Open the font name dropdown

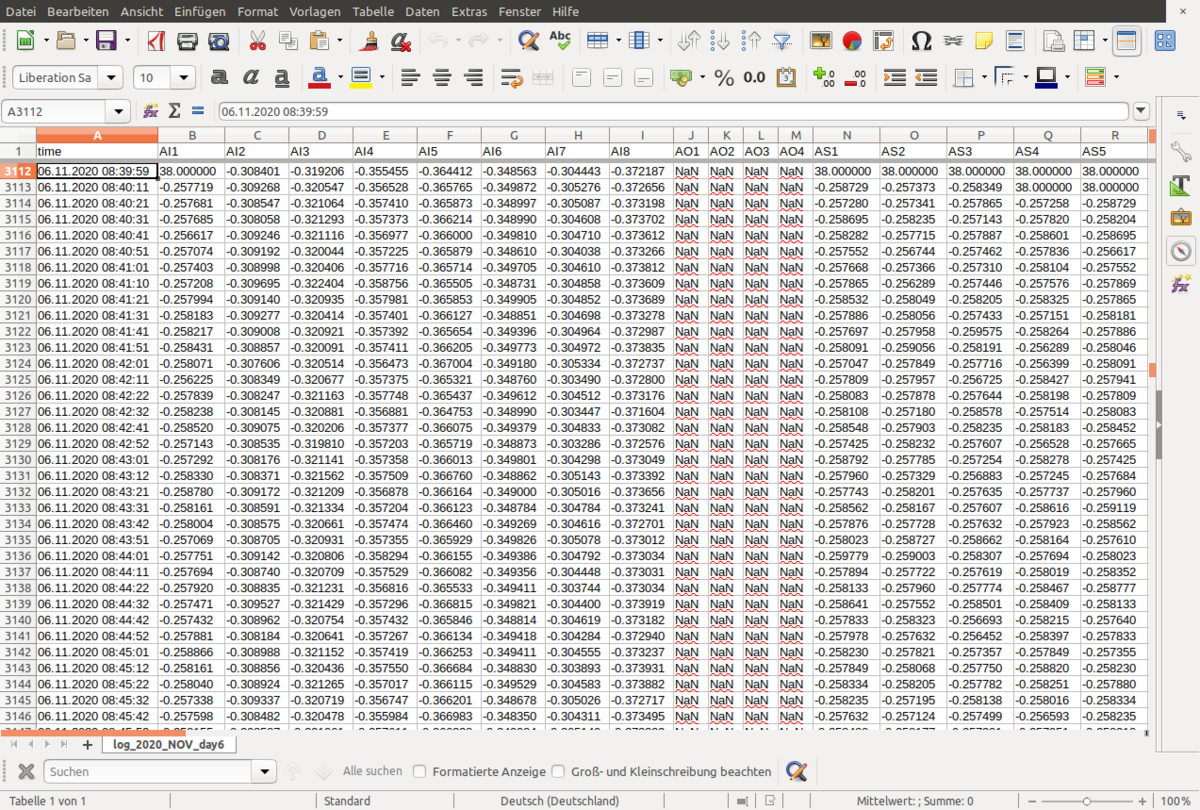(x=111, y=77)
